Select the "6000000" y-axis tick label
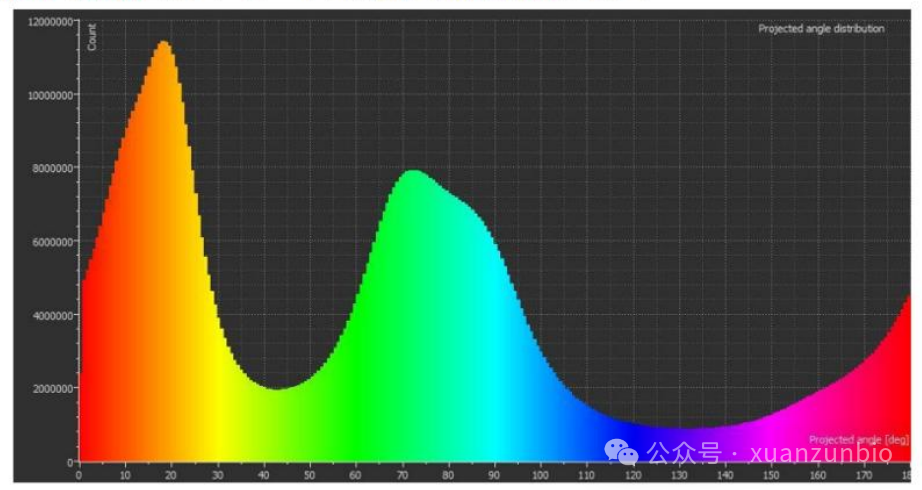 click(x=53, y=242)
